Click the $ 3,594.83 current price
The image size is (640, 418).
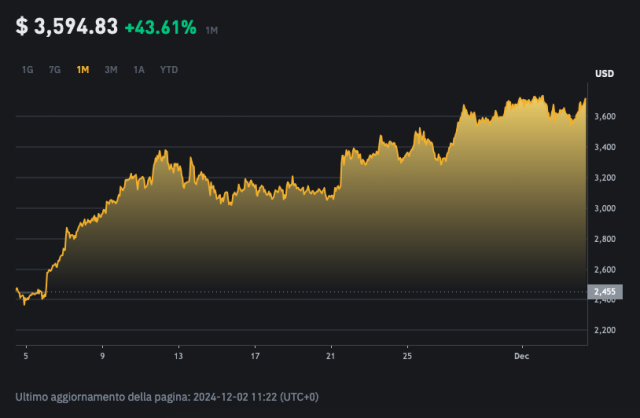tap(66, 28)
